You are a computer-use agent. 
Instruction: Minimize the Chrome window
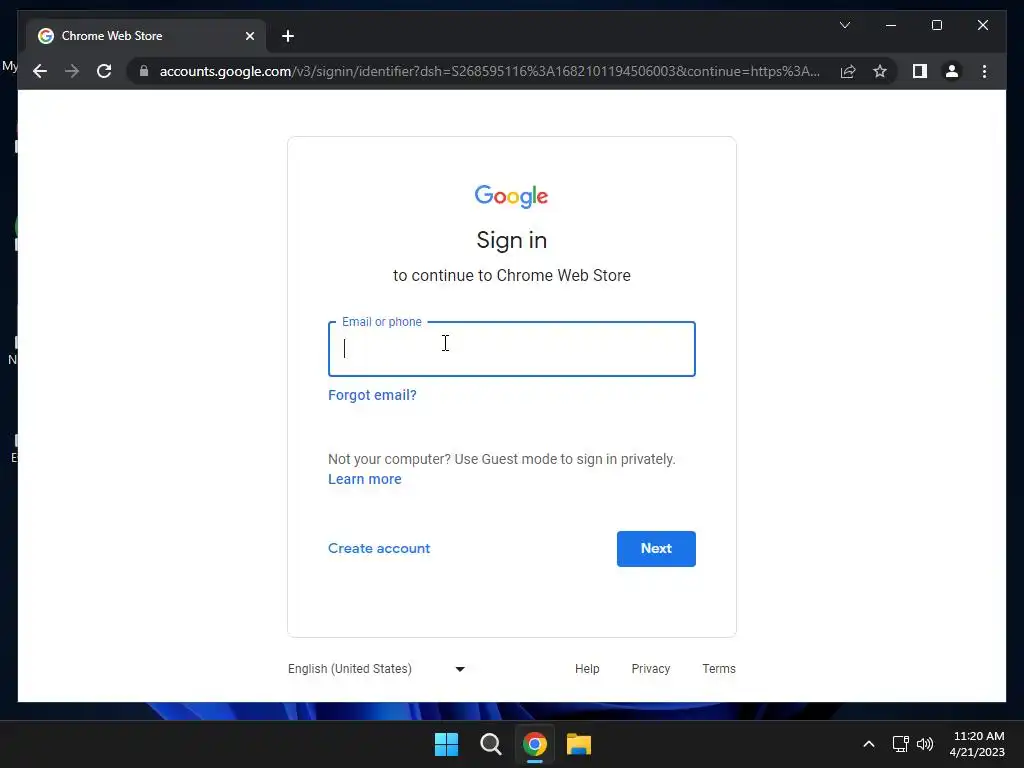click(x=891, y=25)
